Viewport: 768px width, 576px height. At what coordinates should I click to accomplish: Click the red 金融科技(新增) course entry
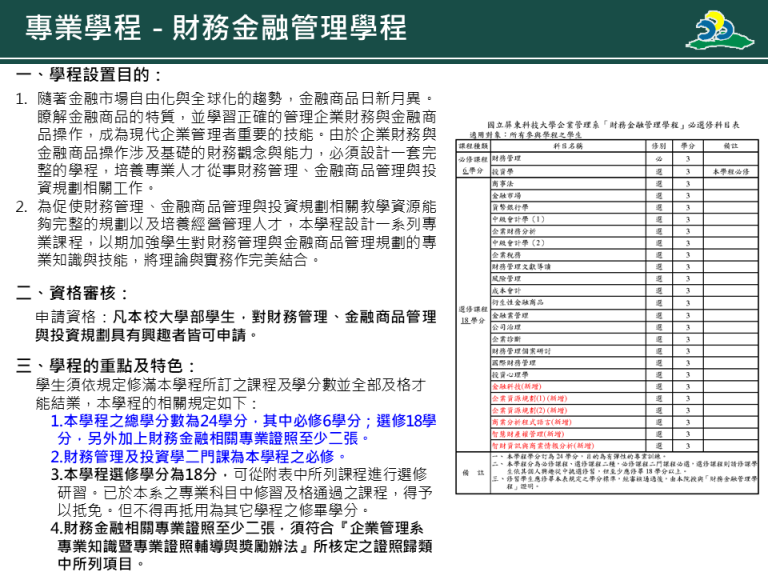[516, 385]
